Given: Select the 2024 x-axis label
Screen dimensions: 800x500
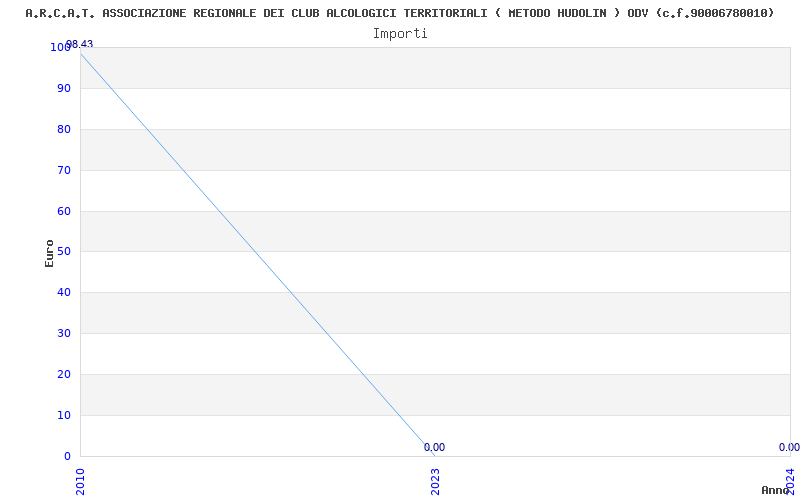Looking at the screenshot, I should tap(790, 482).
